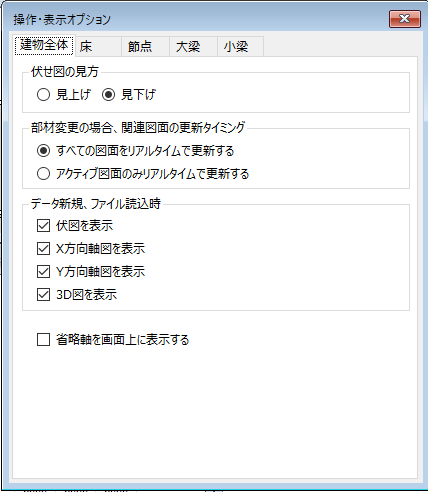428x492 pixels.
Task: Switch to the 床 tab
Action: point(98,46)
